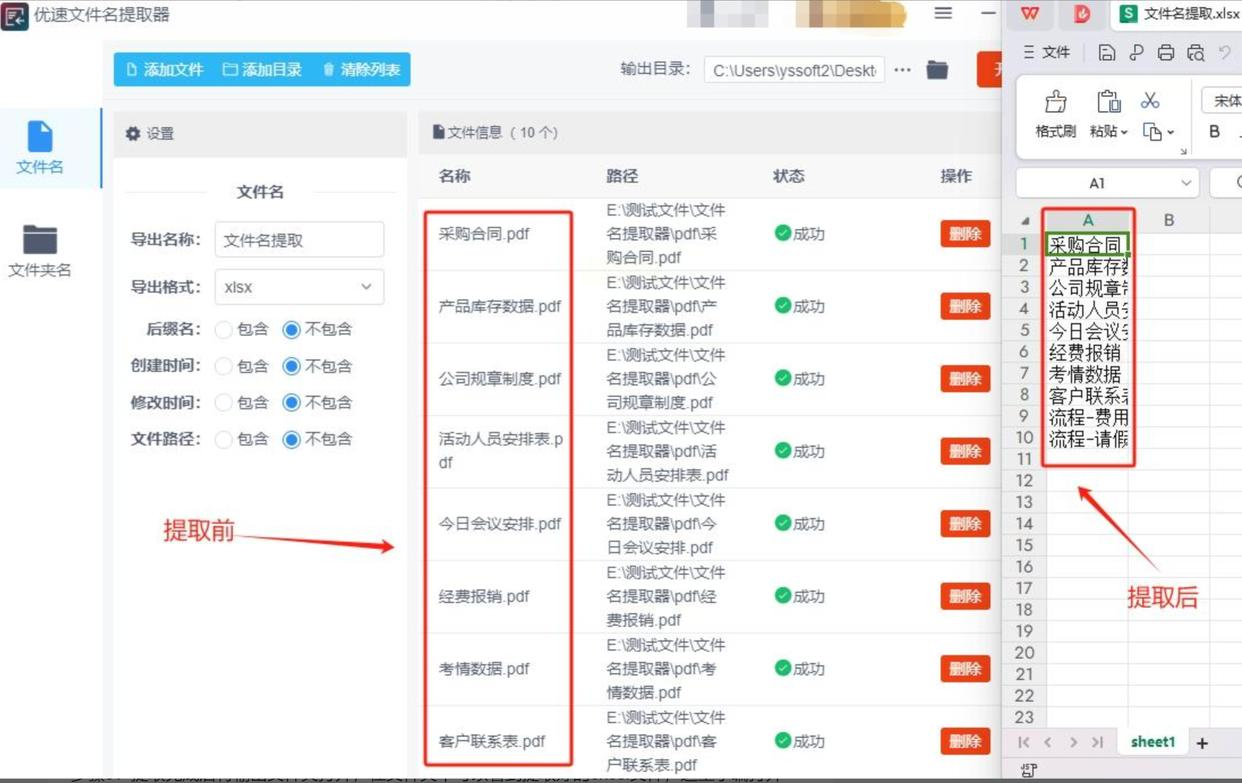Jump to last sheet navigation arrow
Viewport: 1242px width, 783px height.
click(1098, 742)
